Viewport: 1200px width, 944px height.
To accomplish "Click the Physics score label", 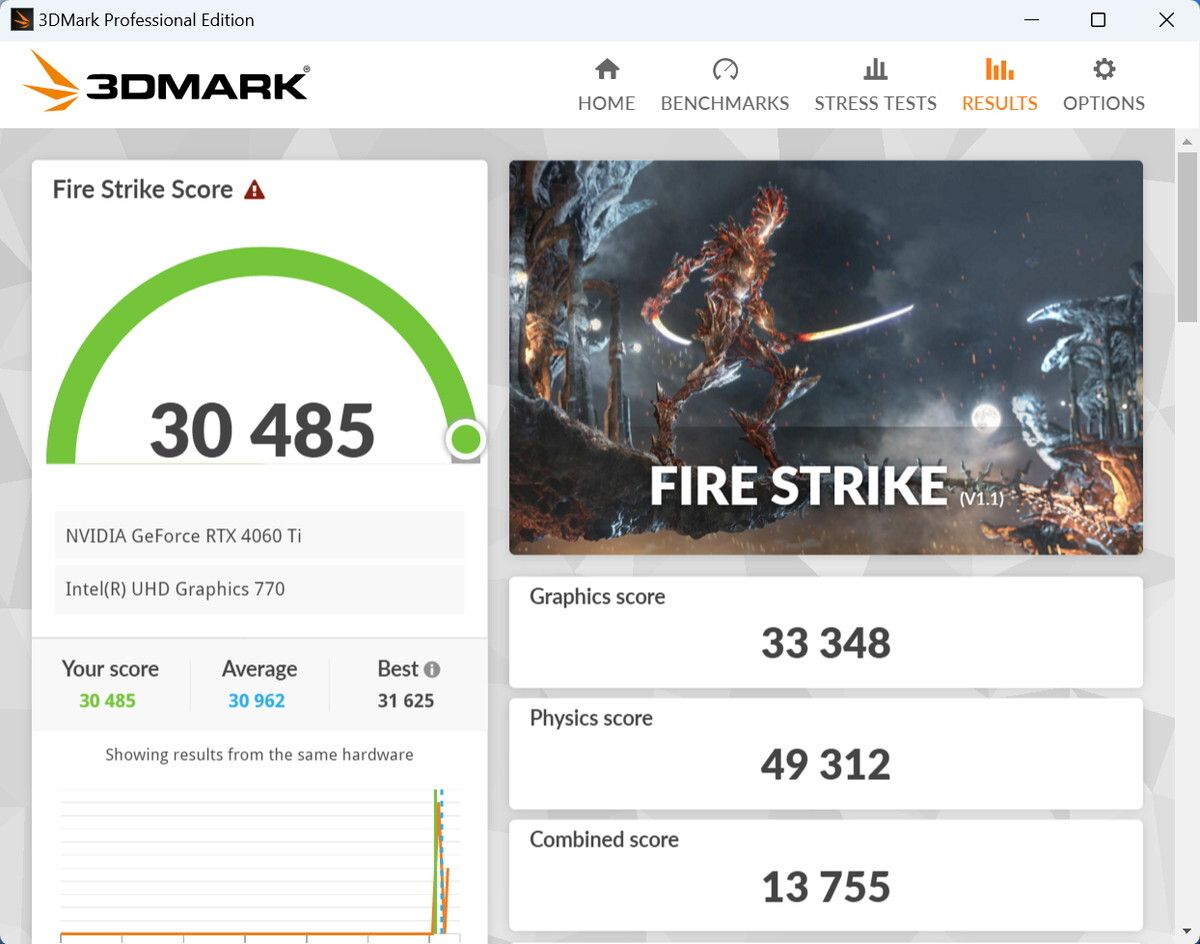I will click(591, 718).
